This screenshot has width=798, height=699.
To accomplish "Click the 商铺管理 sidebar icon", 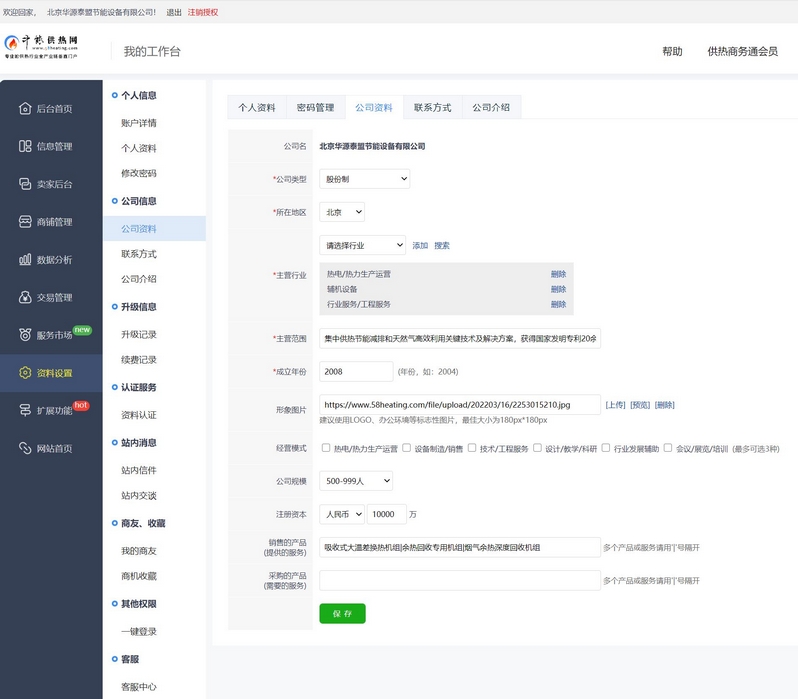I will pos(25,221).
